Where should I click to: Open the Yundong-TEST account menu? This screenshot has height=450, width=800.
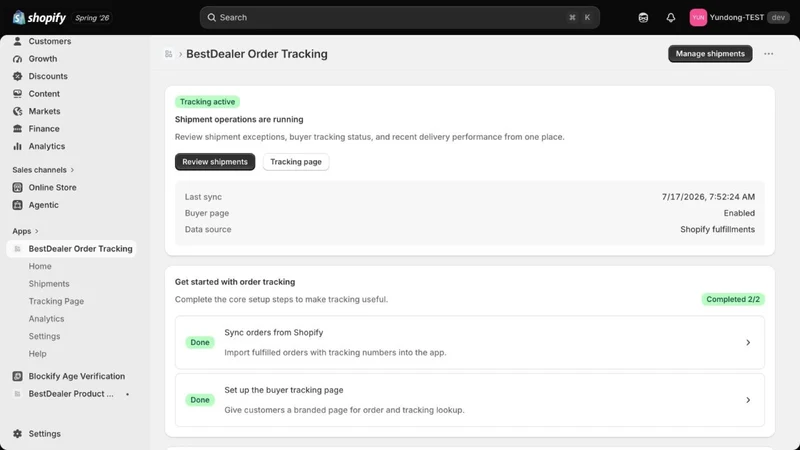(739, 17)
